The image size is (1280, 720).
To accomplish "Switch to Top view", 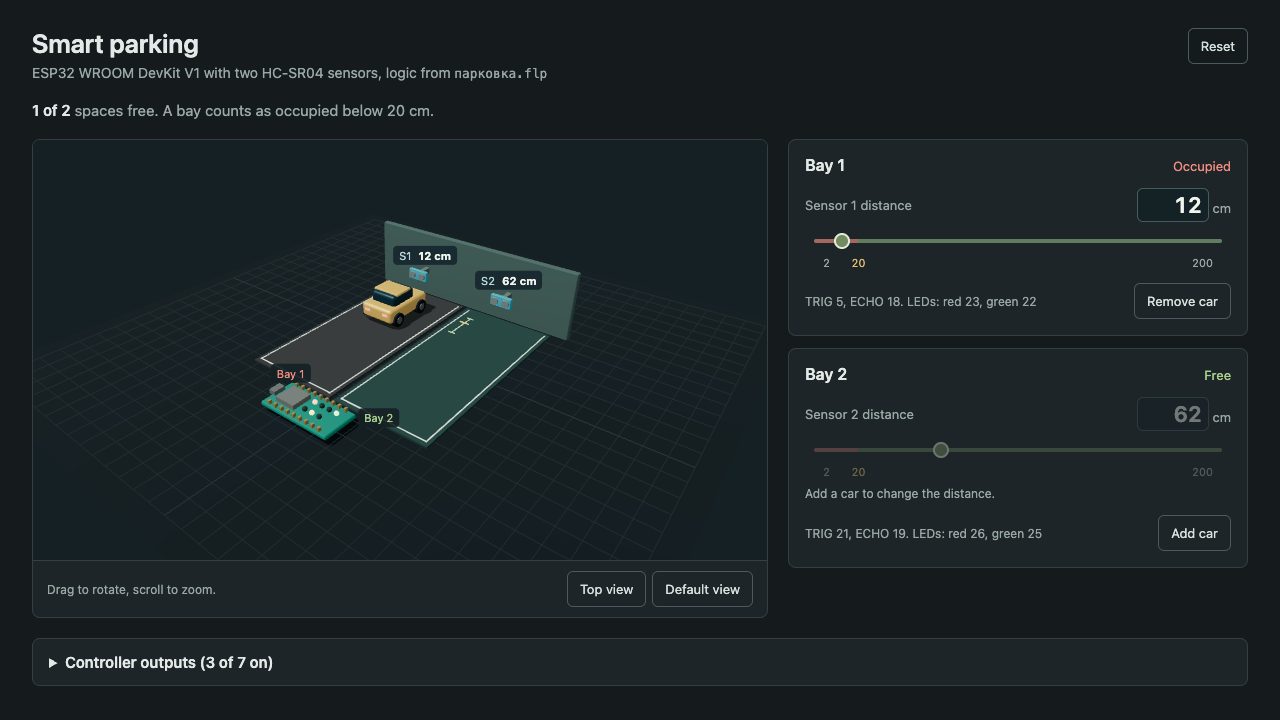I will pyautogui.click(x=606, y=589).
